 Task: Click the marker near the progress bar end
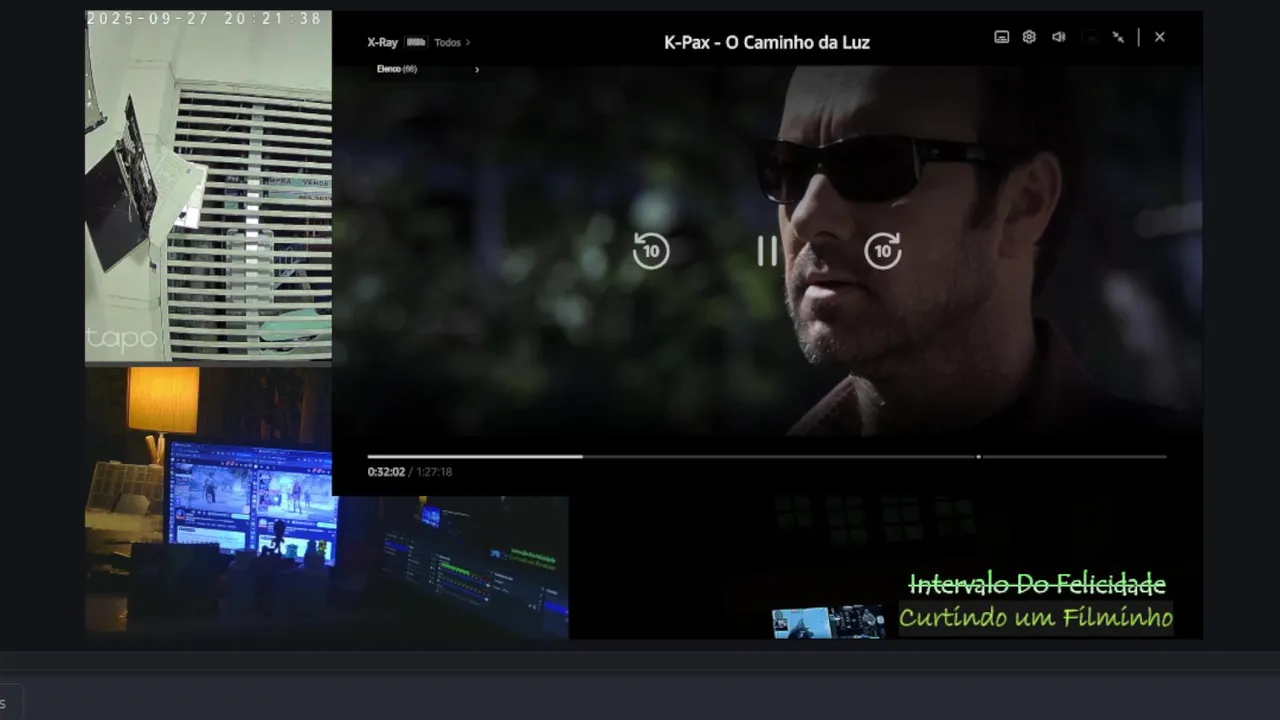(x=979, y=457)
